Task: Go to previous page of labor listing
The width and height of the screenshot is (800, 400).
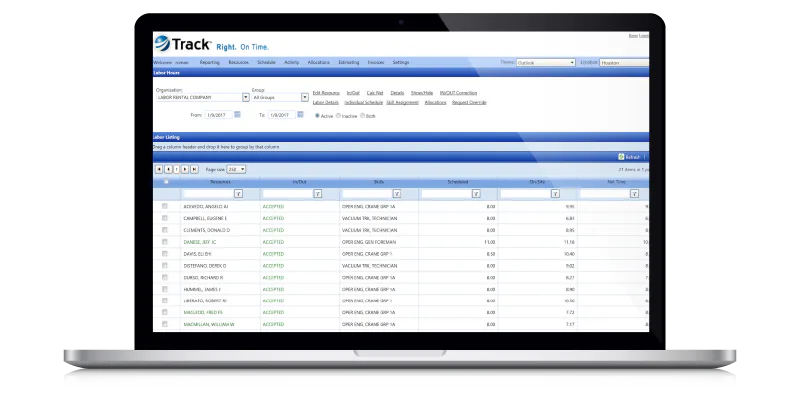Action: click(x=168, y=169)
